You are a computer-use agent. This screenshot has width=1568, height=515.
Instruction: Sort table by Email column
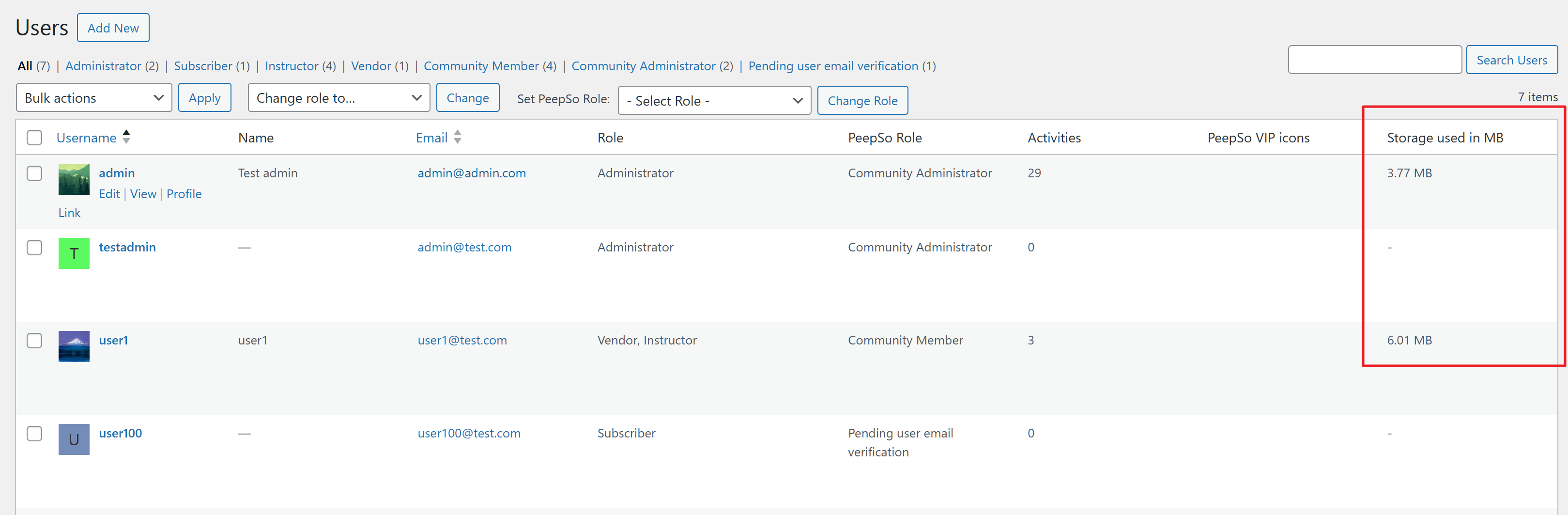431,138
